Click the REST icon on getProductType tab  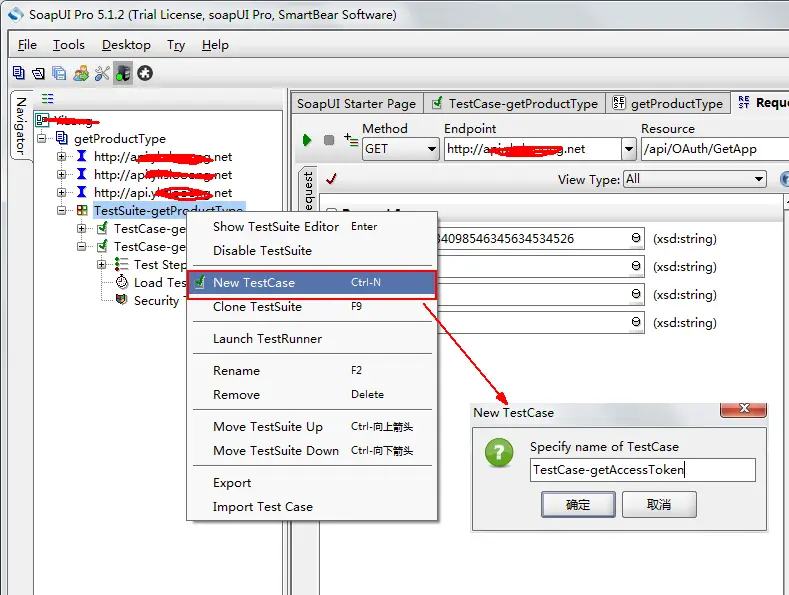point(618,103)
